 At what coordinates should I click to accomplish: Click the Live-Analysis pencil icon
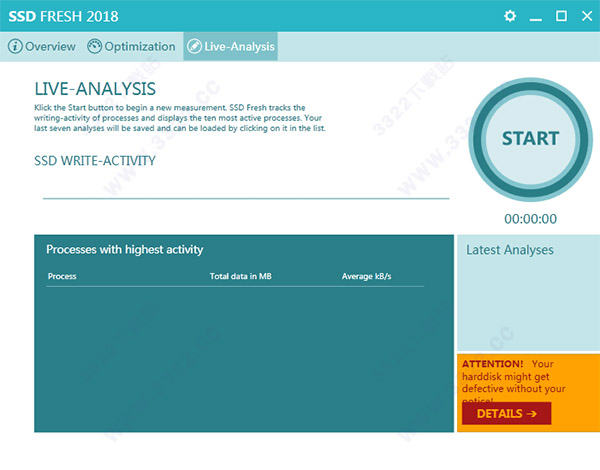(194, 46)
